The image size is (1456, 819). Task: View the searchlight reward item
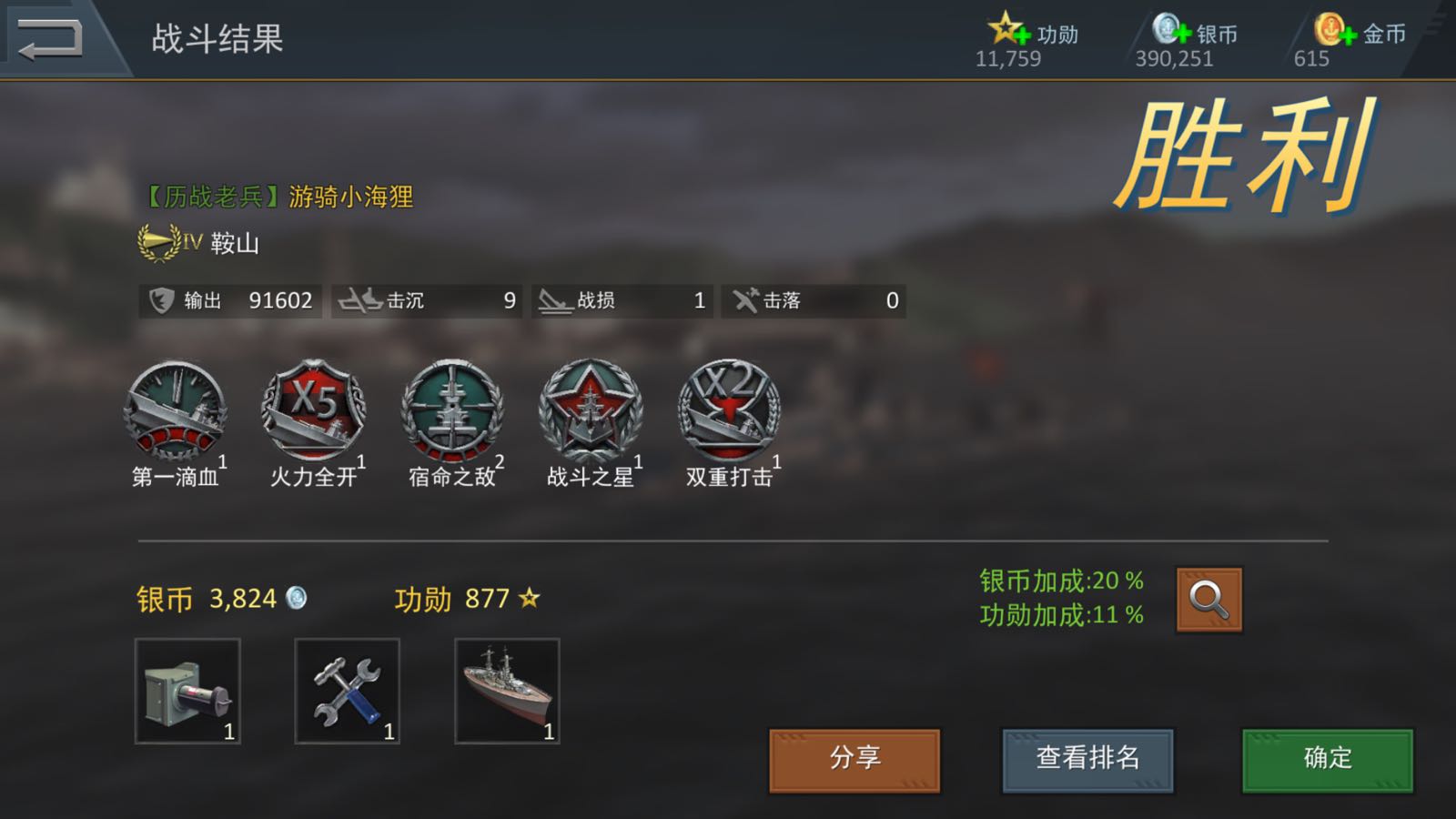tap(187, 692)
